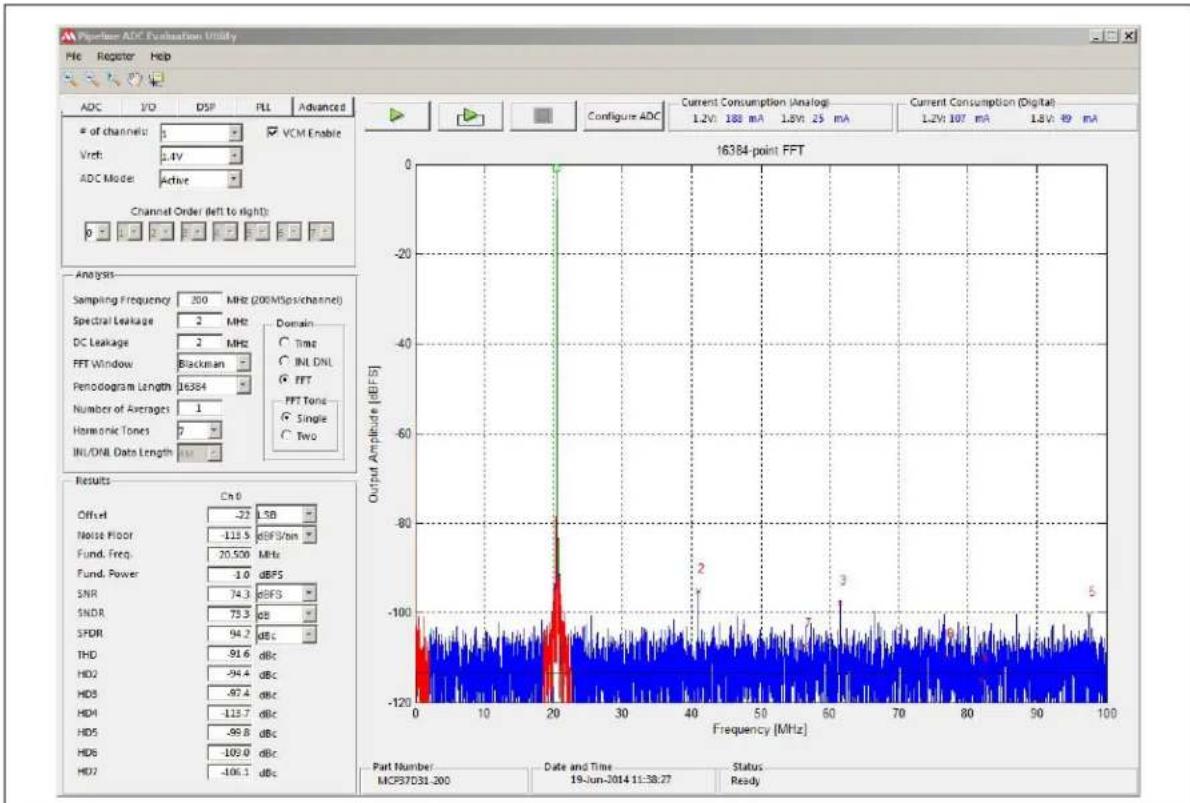Click the Sampling Frequency input field
Viewport: 1190px width, 803px height.
pyautogui.click(x=200, y=300)
